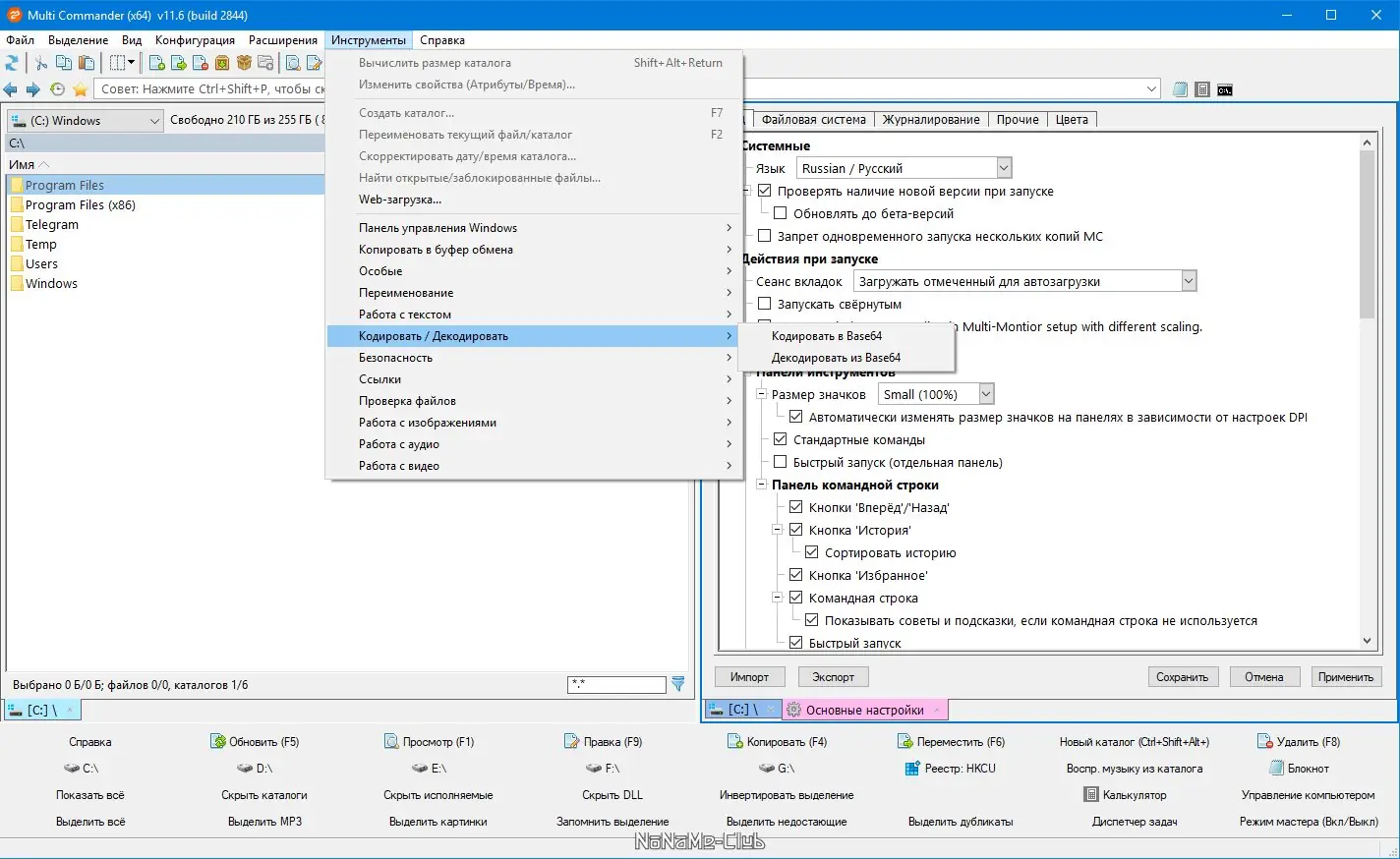Click the 'Экспорт' button

832,676
